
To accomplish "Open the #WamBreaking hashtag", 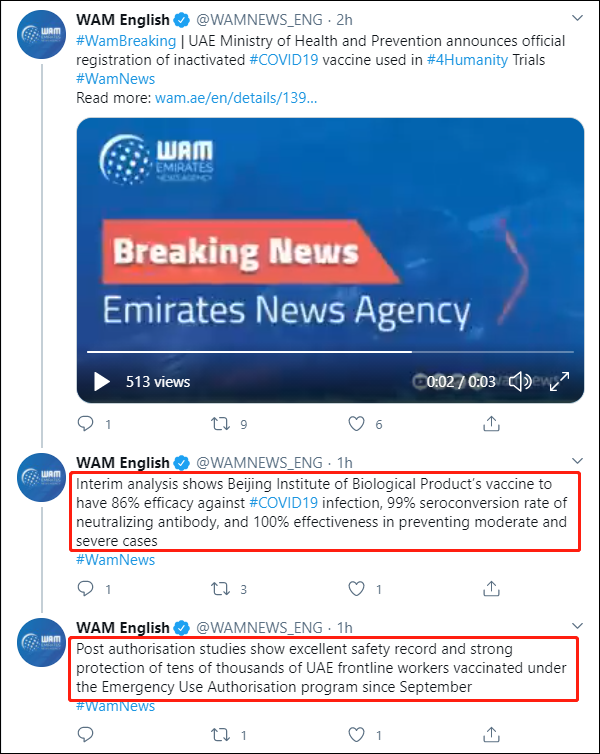I will click(x=123, y=42).
